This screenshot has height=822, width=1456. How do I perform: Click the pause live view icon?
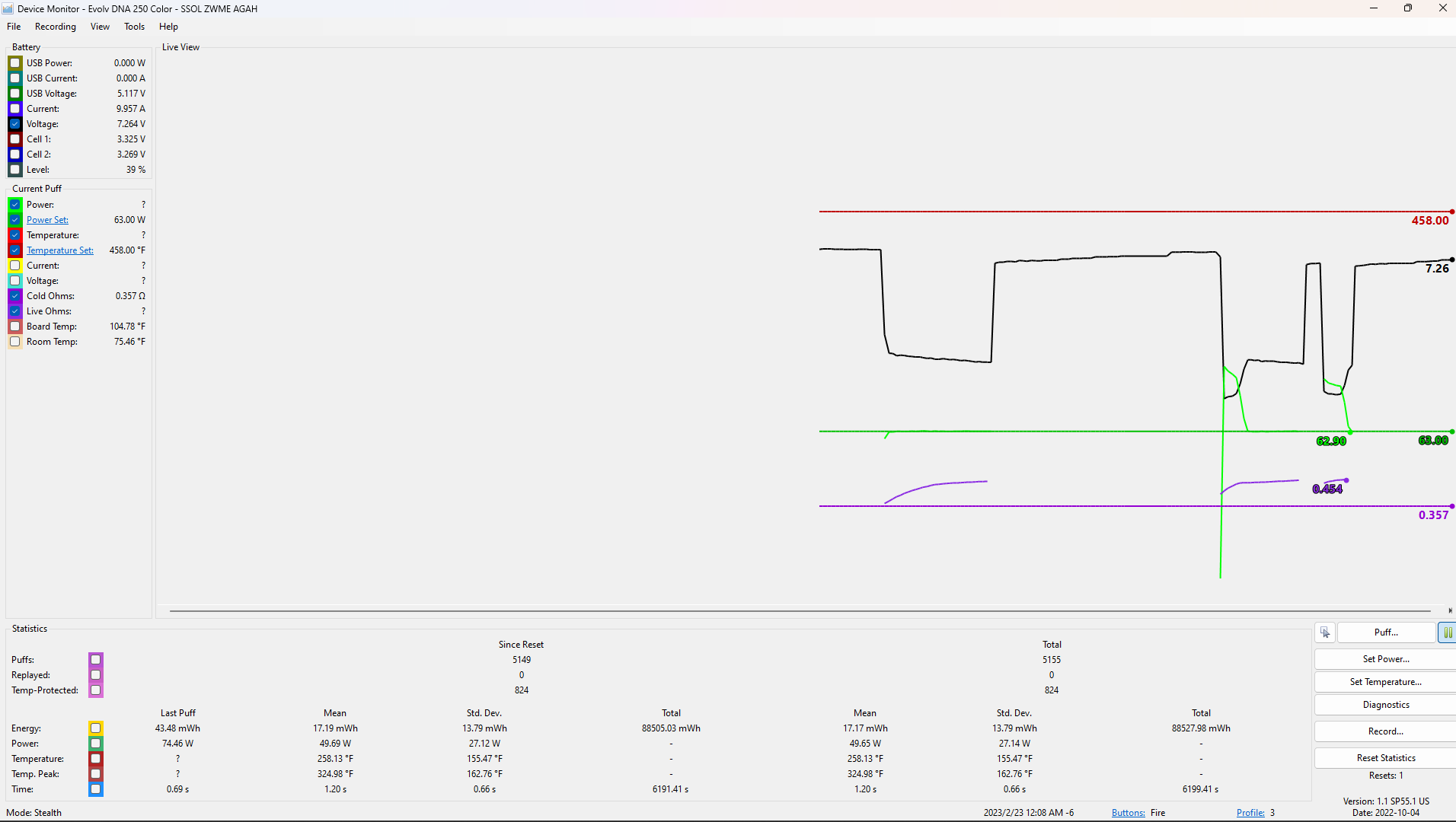(1447, 632)
